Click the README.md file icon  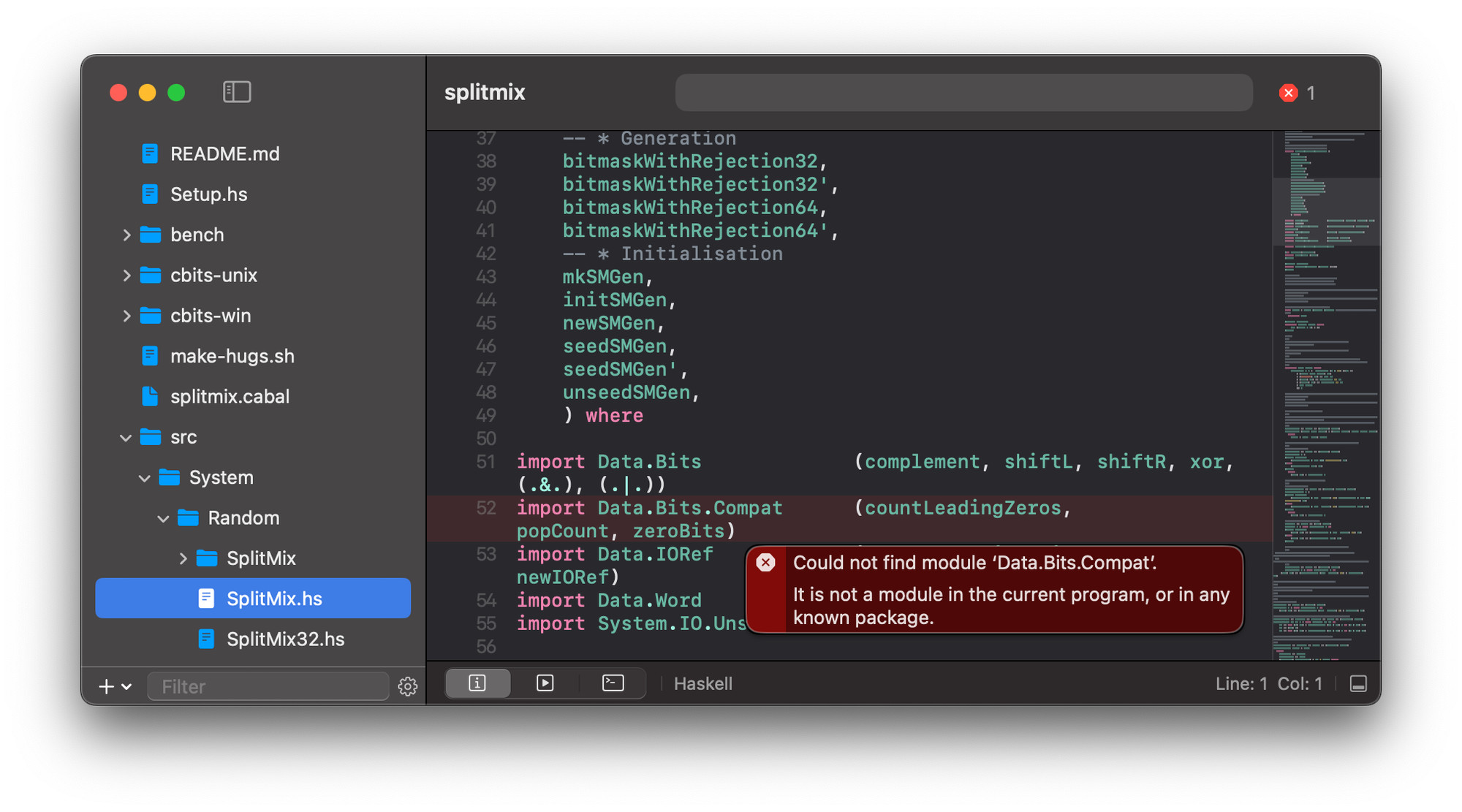(x=150, y=153)
